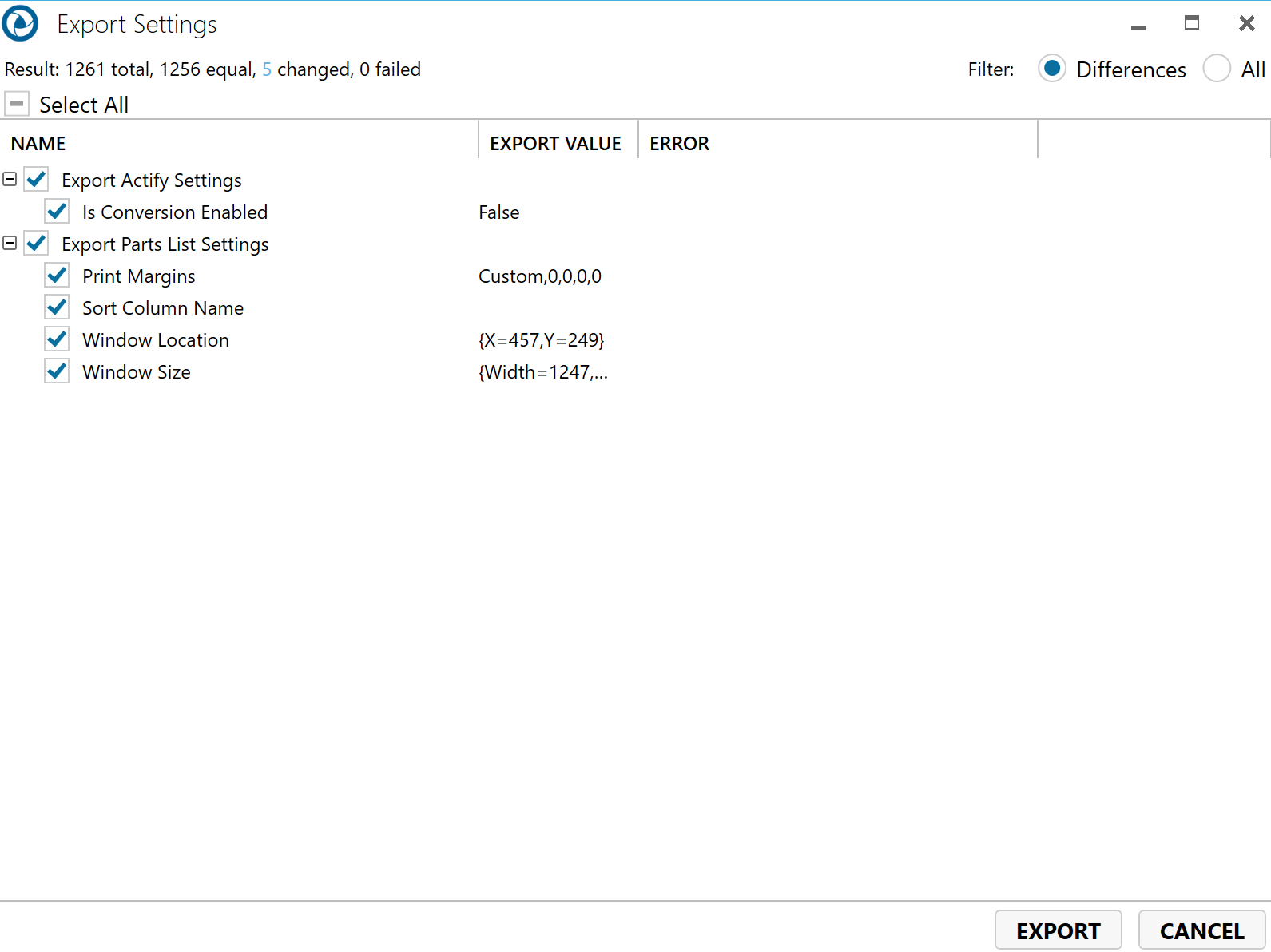Click the ERROR column header
This screenshot has width=1271, height=952.
[679, 144]
